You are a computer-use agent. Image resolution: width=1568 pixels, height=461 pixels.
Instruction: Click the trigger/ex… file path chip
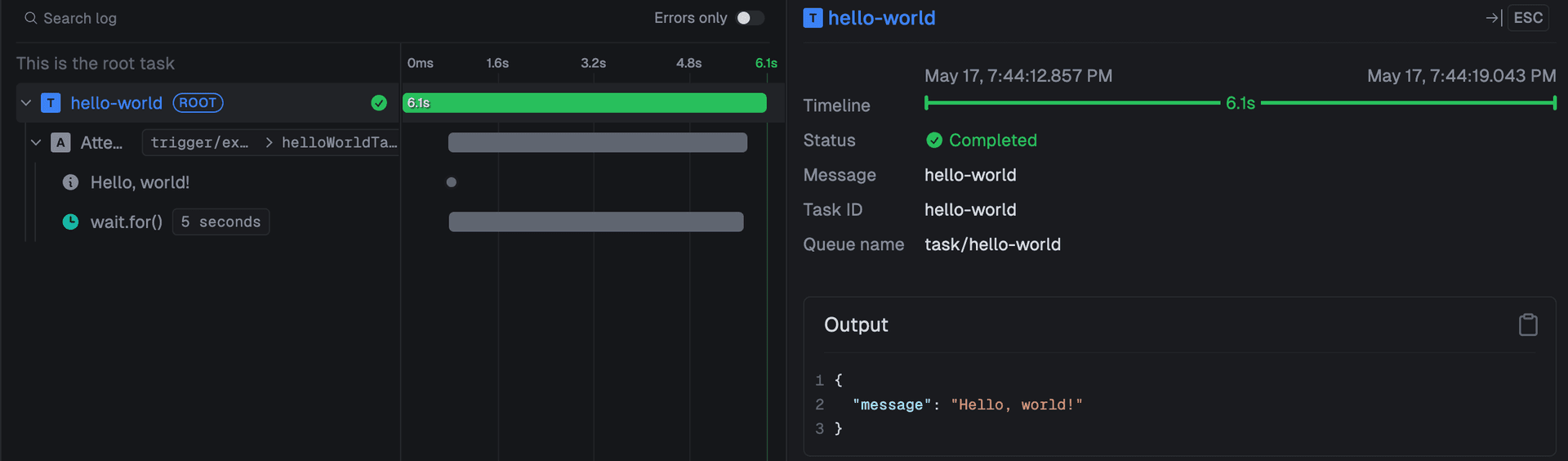pos(199,142)
